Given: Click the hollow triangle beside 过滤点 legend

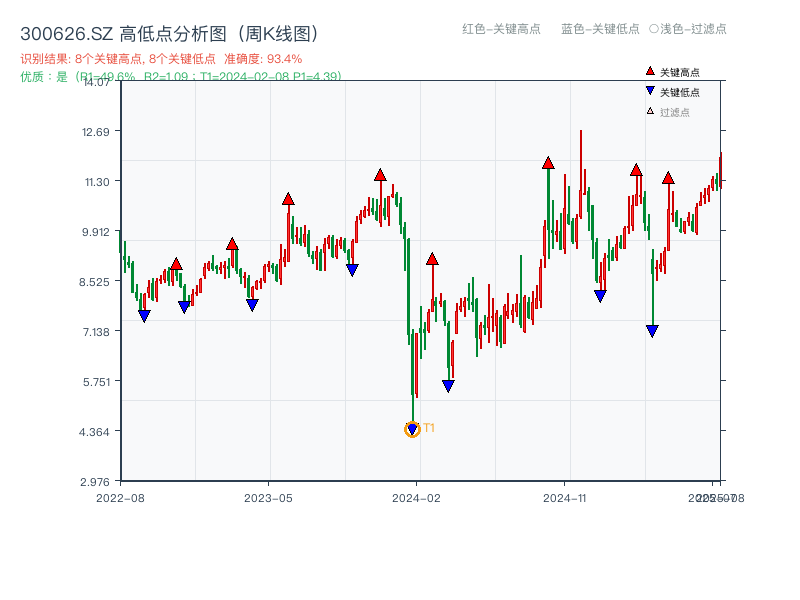Looking at the screenshot, I should coord(650,112).
